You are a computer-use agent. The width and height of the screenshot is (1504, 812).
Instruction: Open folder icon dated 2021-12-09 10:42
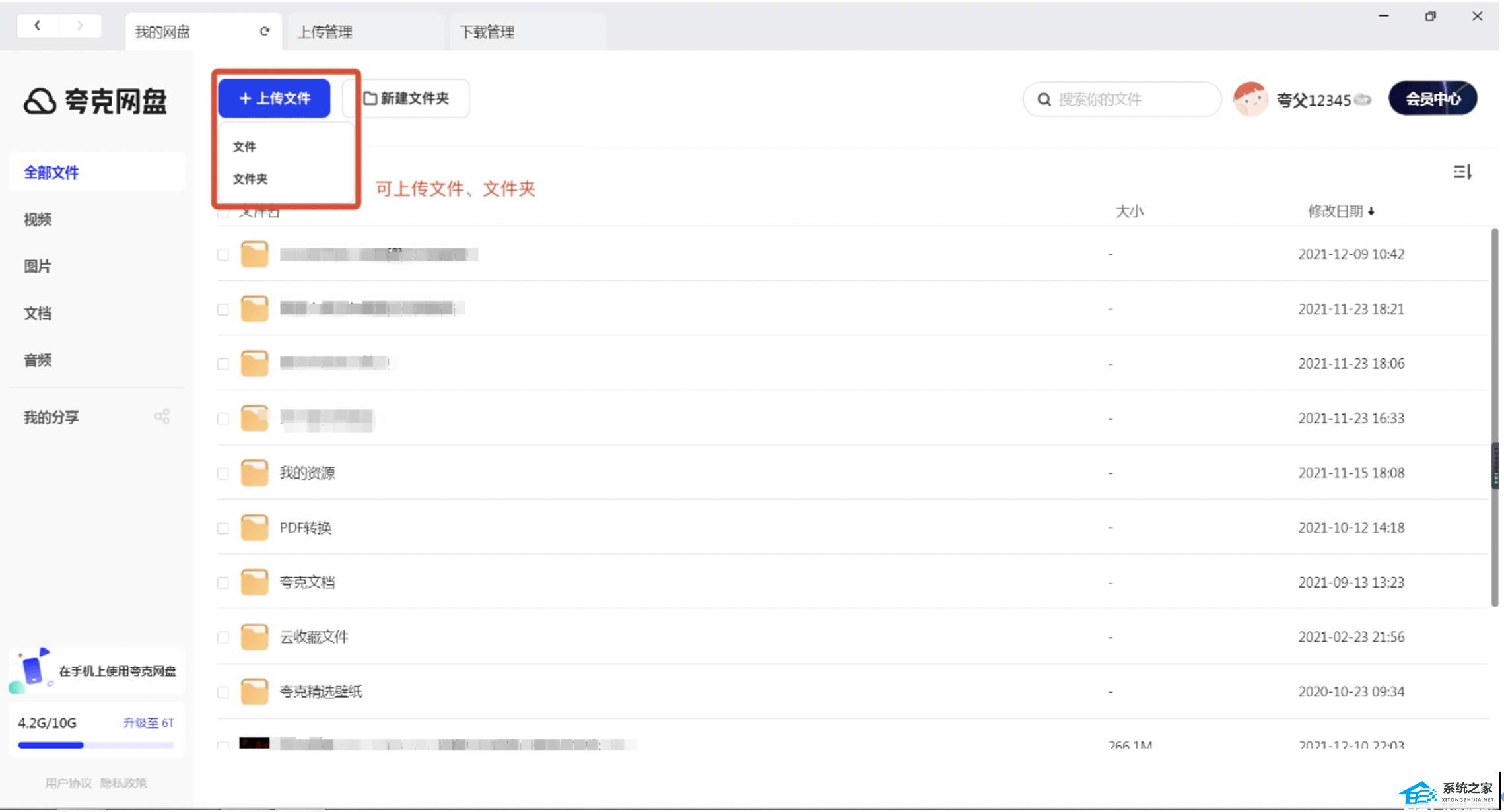coord(254,254)
